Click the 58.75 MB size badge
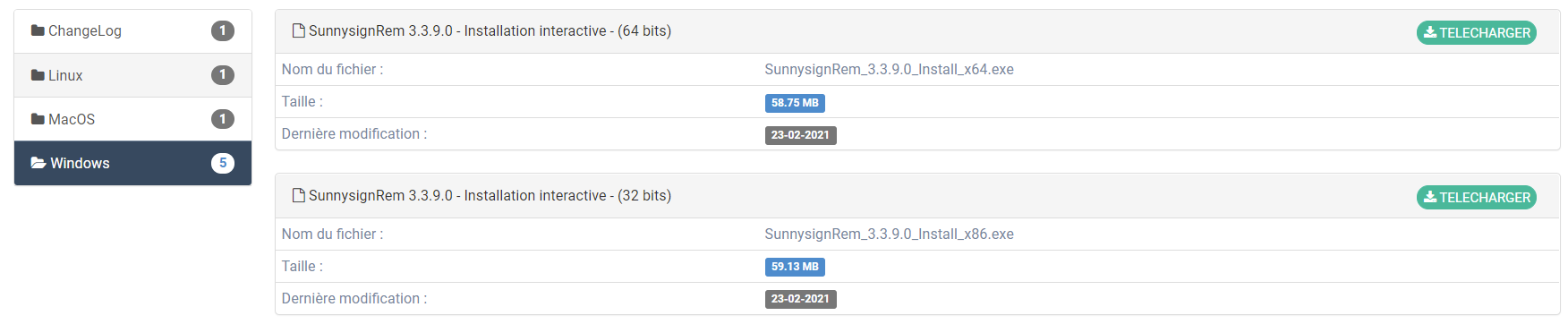 (795, 103)
